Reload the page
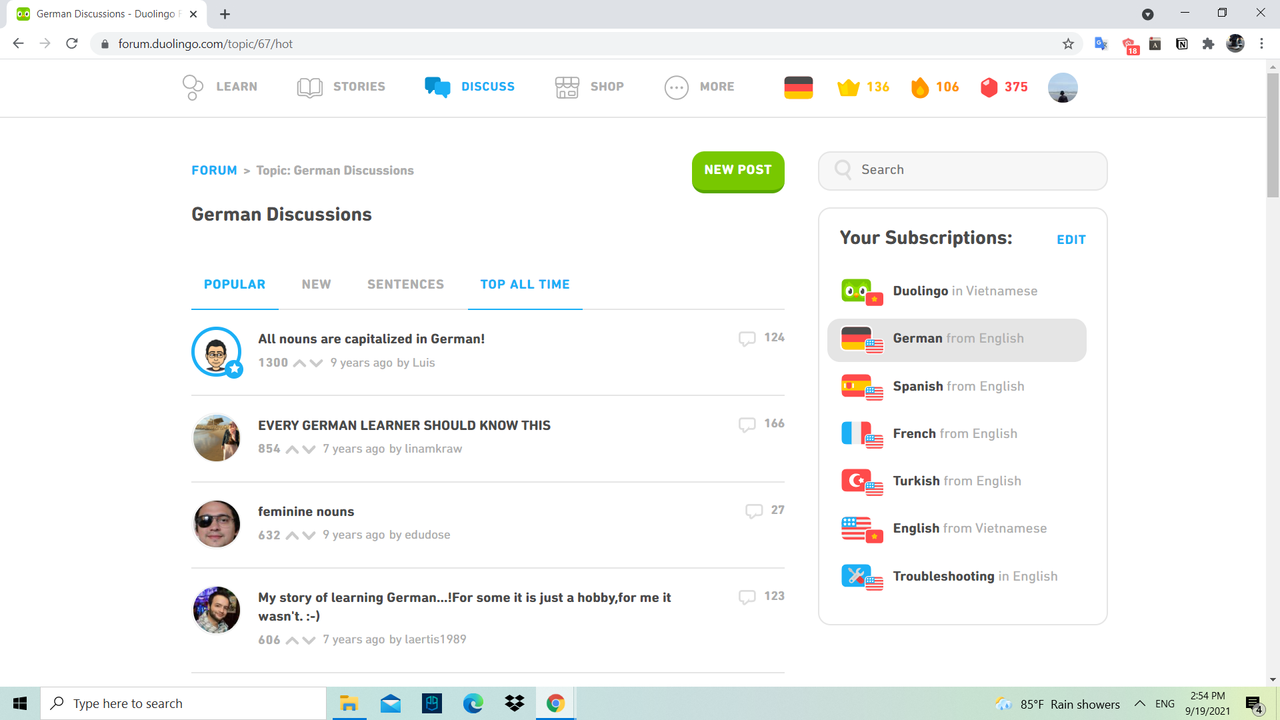1280x720 pixels. (x=72, y=44)
